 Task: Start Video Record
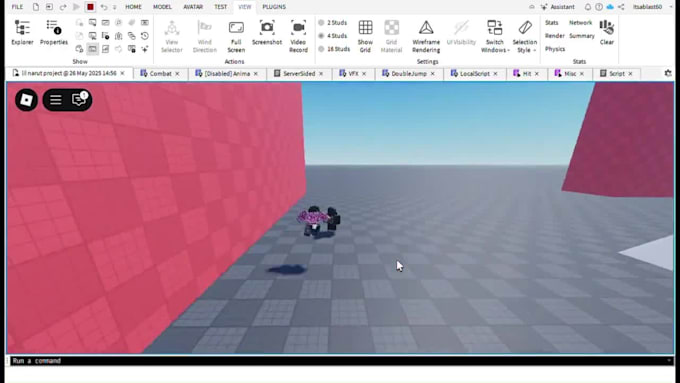click(x=298, y=37)
